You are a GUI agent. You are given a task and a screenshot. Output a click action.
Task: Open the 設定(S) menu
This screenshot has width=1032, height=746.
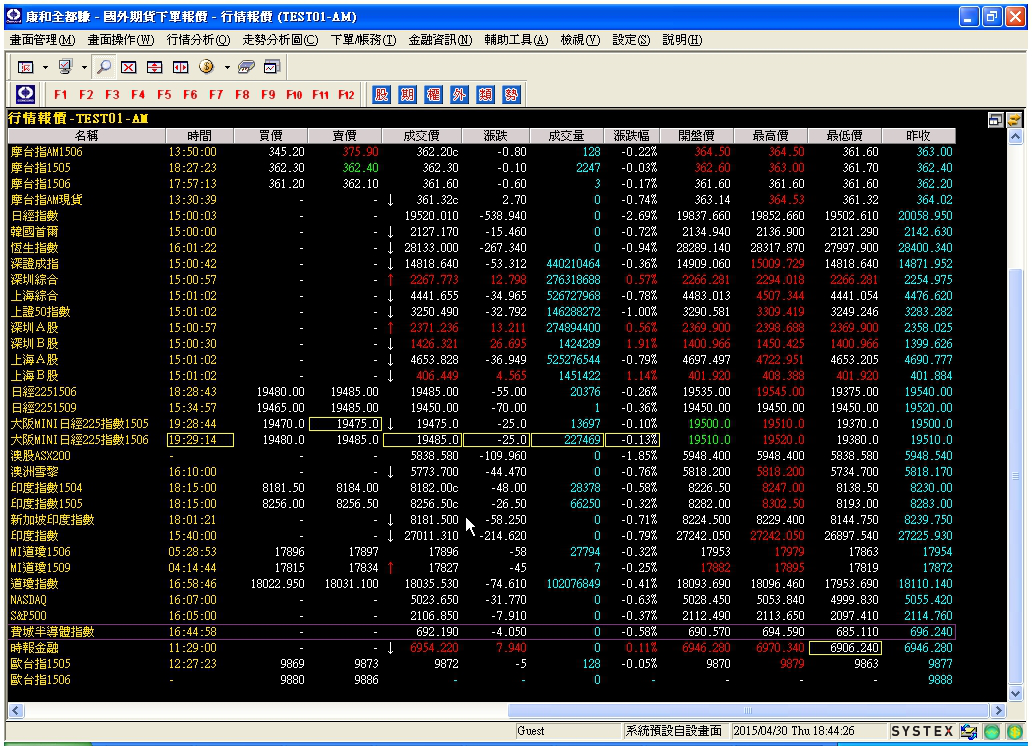[632, 40]
